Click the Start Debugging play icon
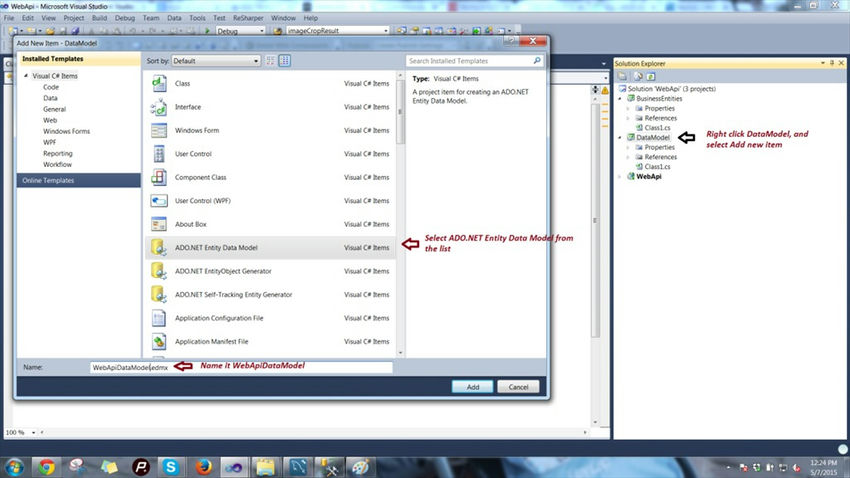The image size is (850, 478). pos(207,31)
